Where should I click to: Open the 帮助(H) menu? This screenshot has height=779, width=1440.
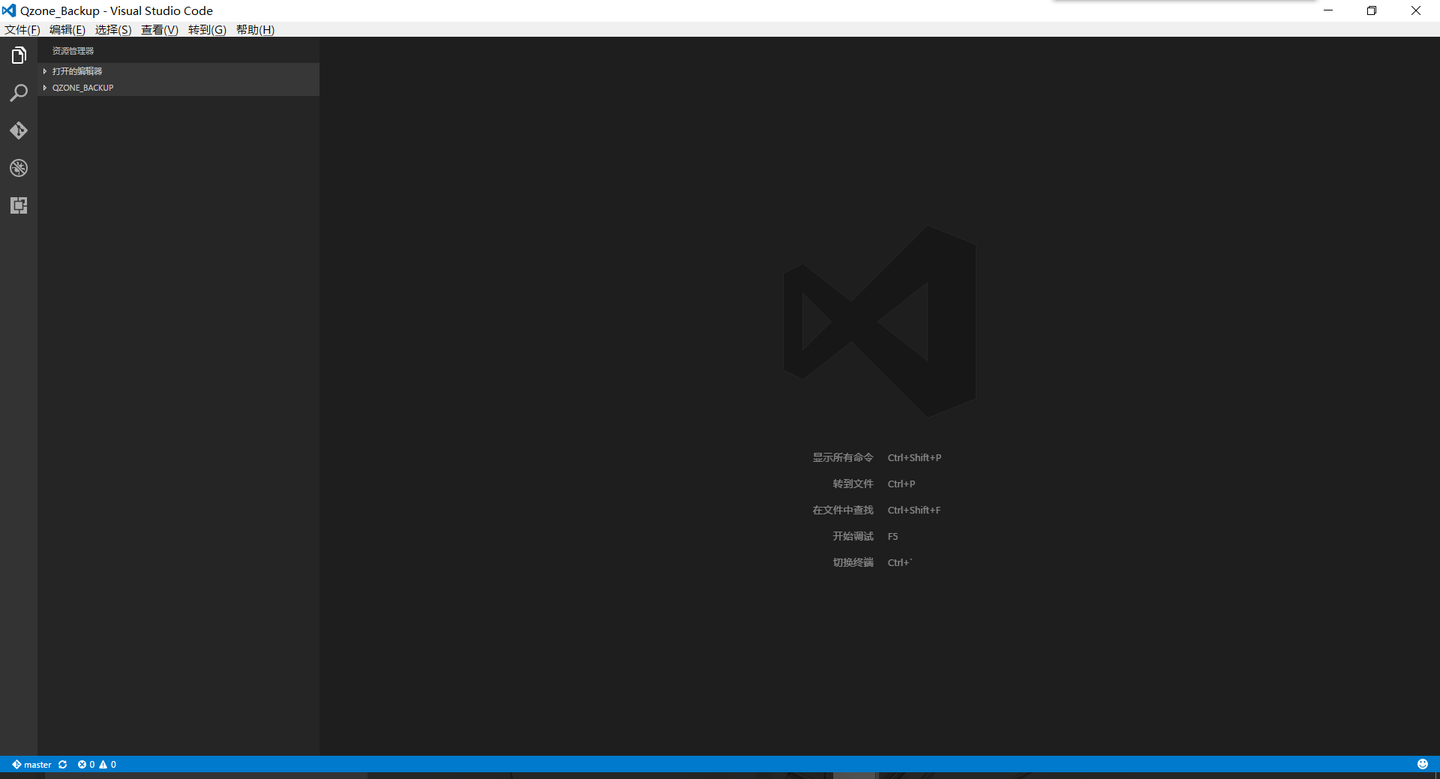(255, 30)
